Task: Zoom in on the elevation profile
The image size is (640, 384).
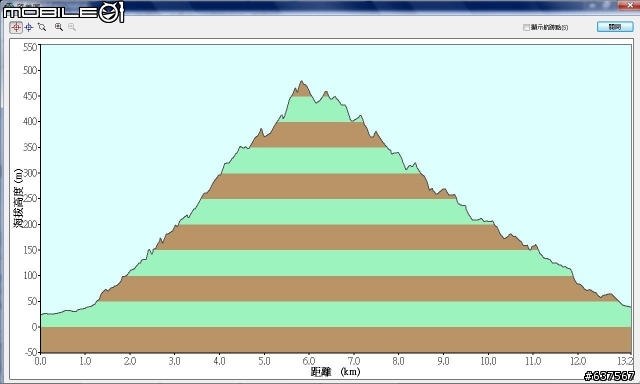Action: [59, 27]
